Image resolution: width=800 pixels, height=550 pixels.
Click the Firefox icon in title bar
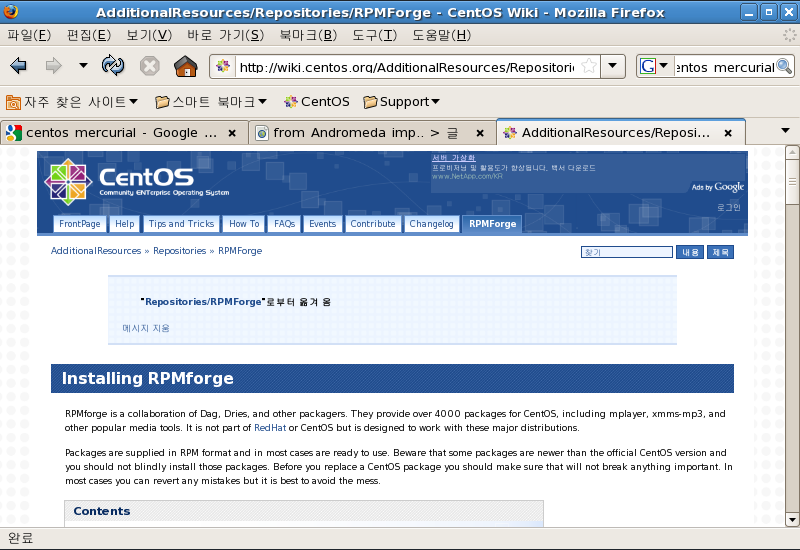pyautogui.click(x=10, y=11)
